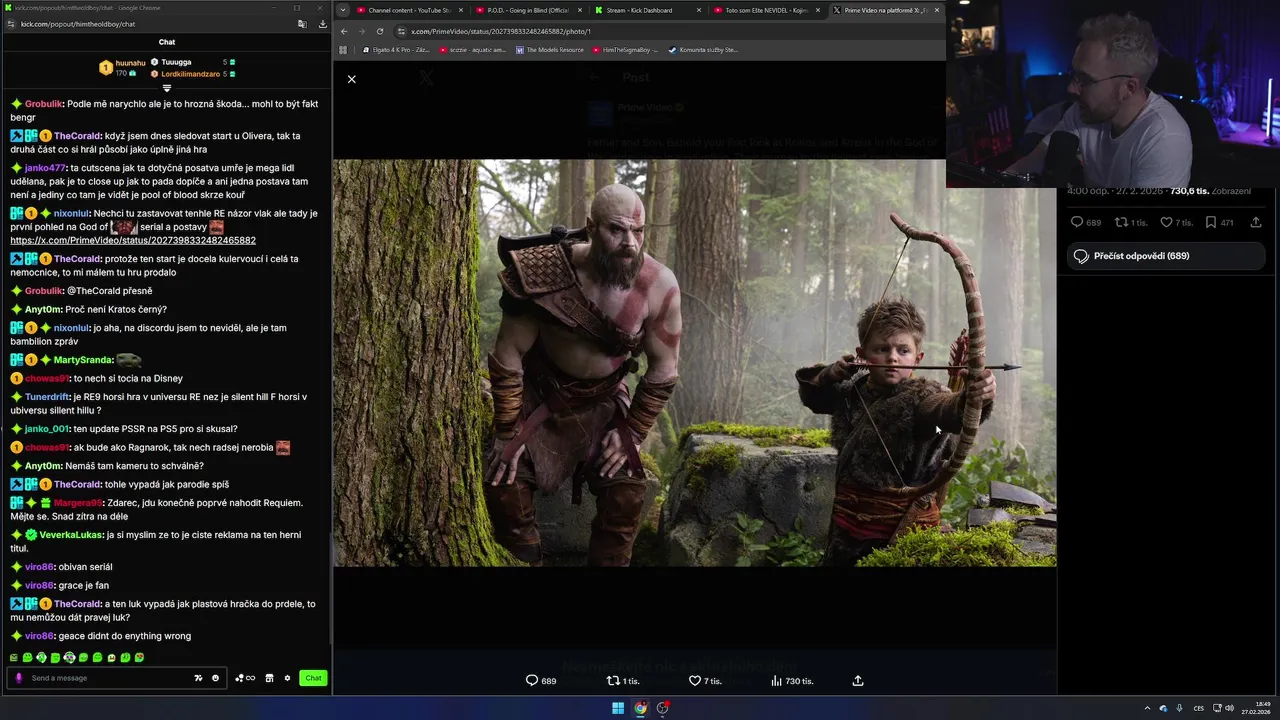Open the Windows Start menu
This screenshot has width=1280, height=720.
618,708
